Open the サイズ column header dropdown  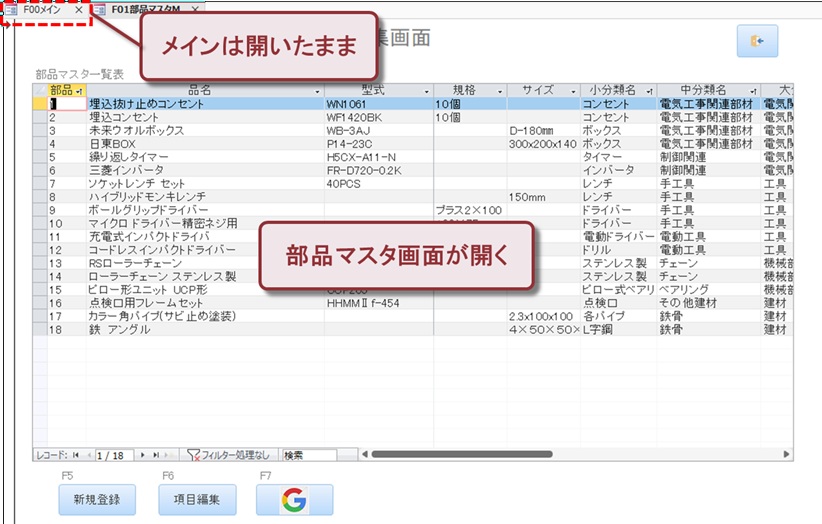coord(572,90)
